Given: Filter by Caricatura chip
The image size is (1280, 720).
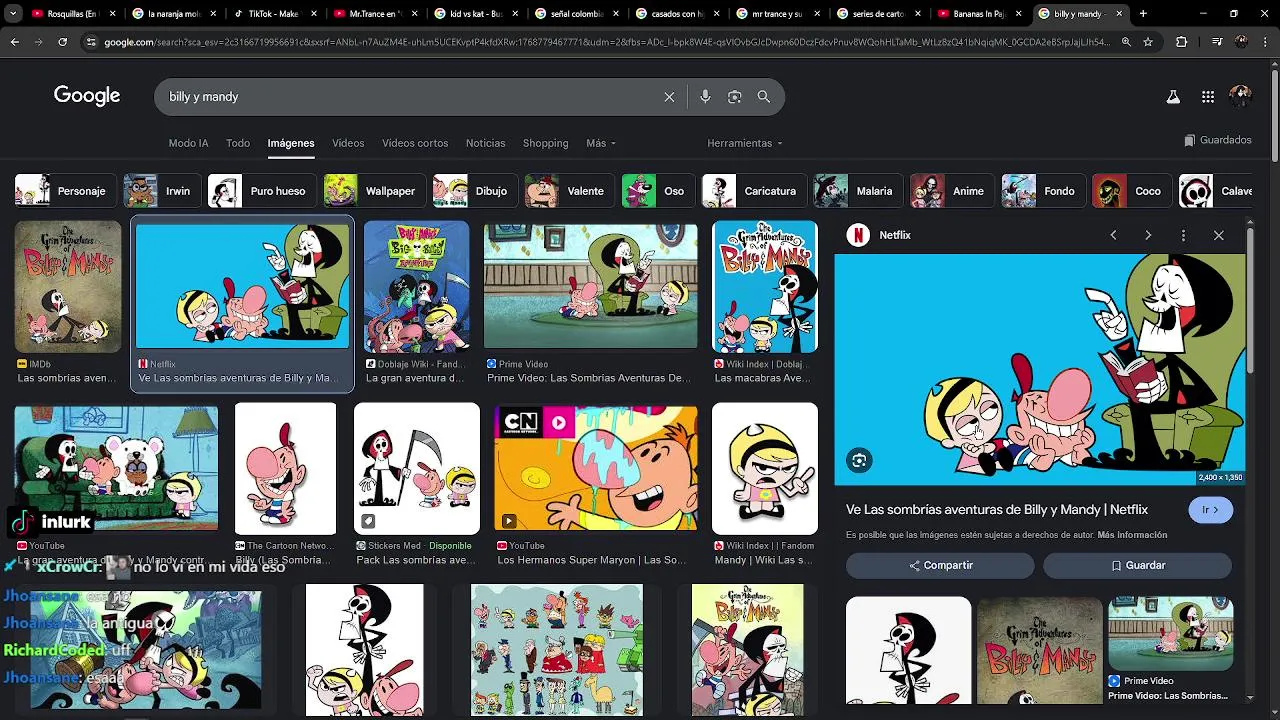Looking at the screenshot, I should coord(752,191).
